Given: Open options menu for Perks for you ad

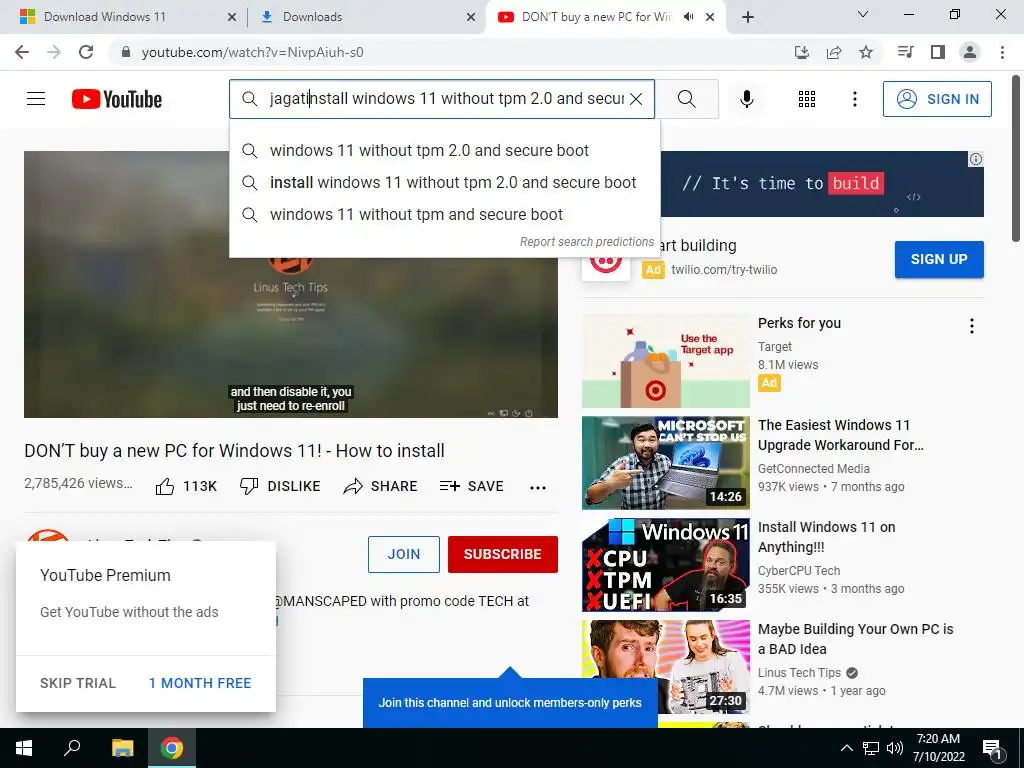Looking at the screenshot, I should coord(972,326).
